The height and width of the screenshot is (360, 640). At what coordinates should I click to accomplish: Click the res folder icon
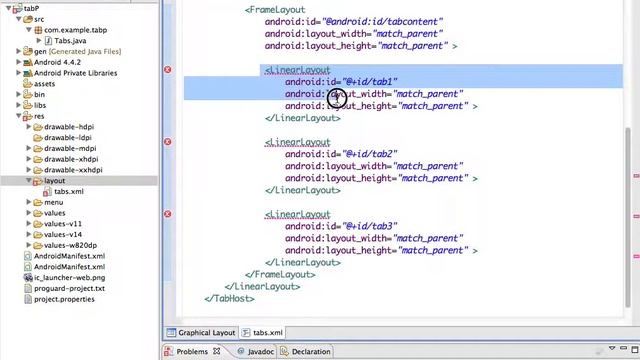(x=28, y=116)
